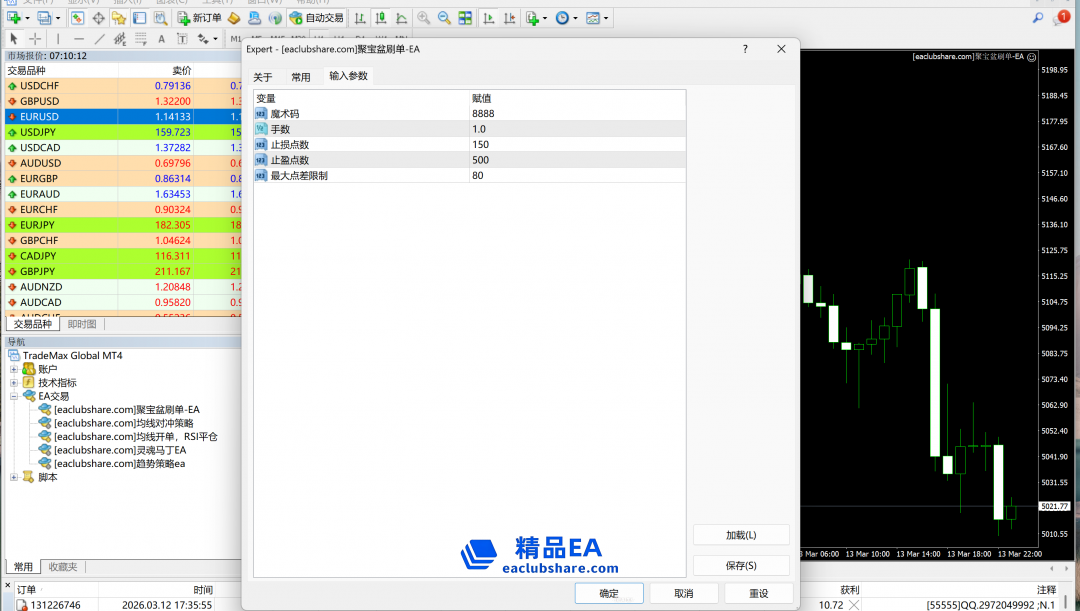
Task: Toggle chart auto scroll in toolbar
Action: pos(487,18)
